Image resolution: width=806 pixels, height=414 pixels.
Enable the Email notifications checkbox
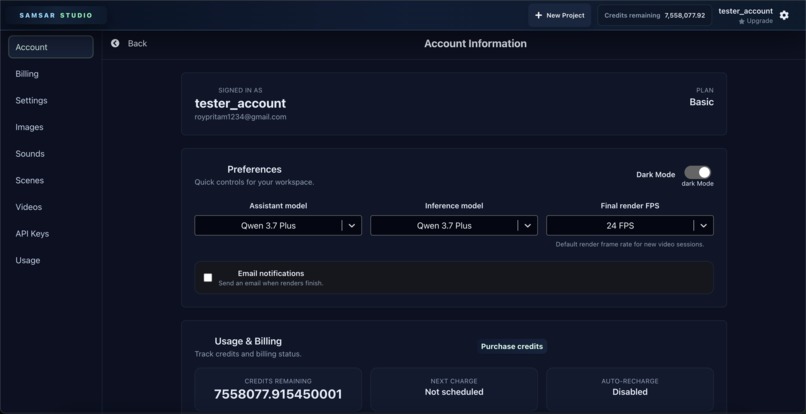(208, 278)
